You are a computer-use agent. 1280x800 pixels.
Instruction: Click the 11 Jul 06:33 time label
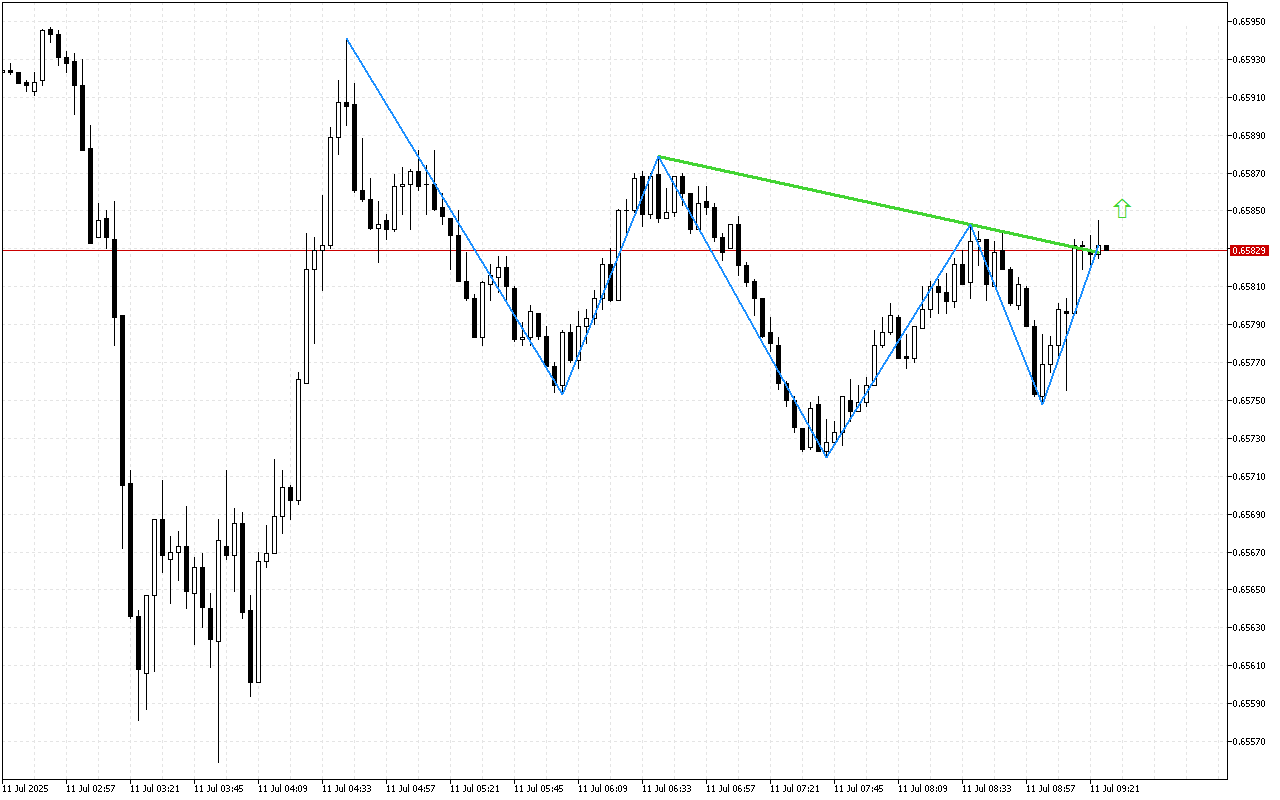point(666,788)
